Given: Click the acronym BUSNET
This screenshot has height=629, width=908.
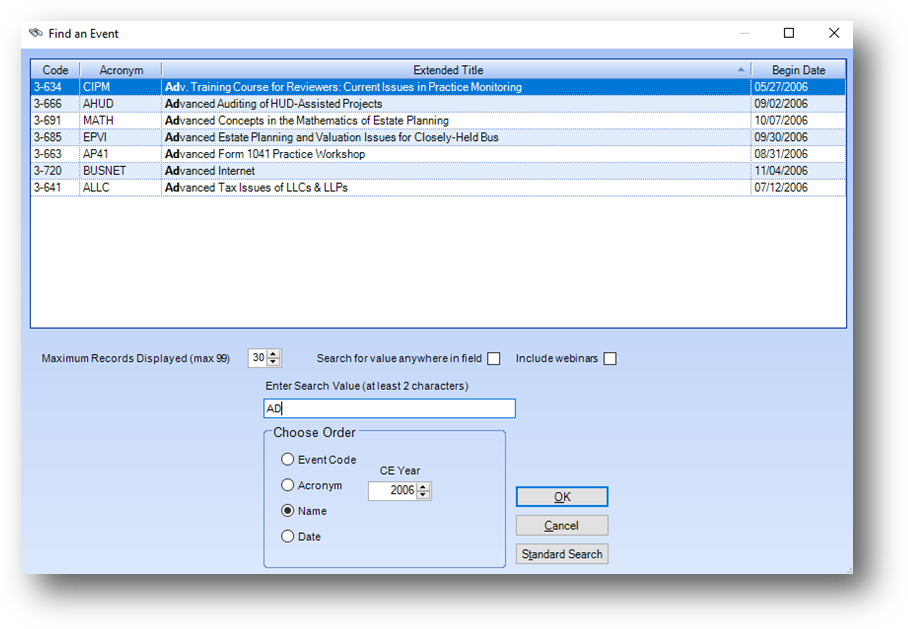Looking at the screenshot, I should (104, 171).
